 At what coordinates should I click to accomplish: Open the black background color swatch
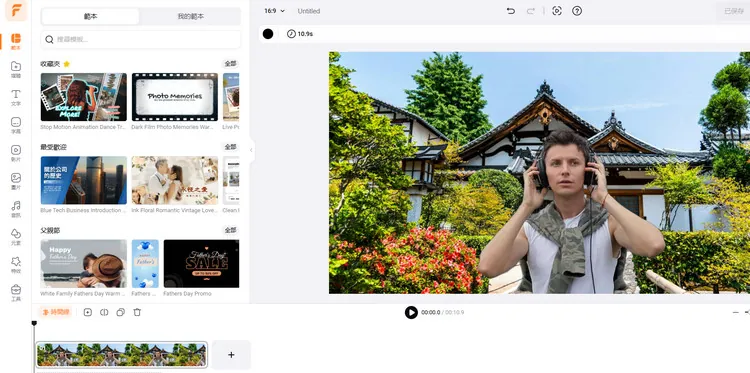(x=268, y=34)
